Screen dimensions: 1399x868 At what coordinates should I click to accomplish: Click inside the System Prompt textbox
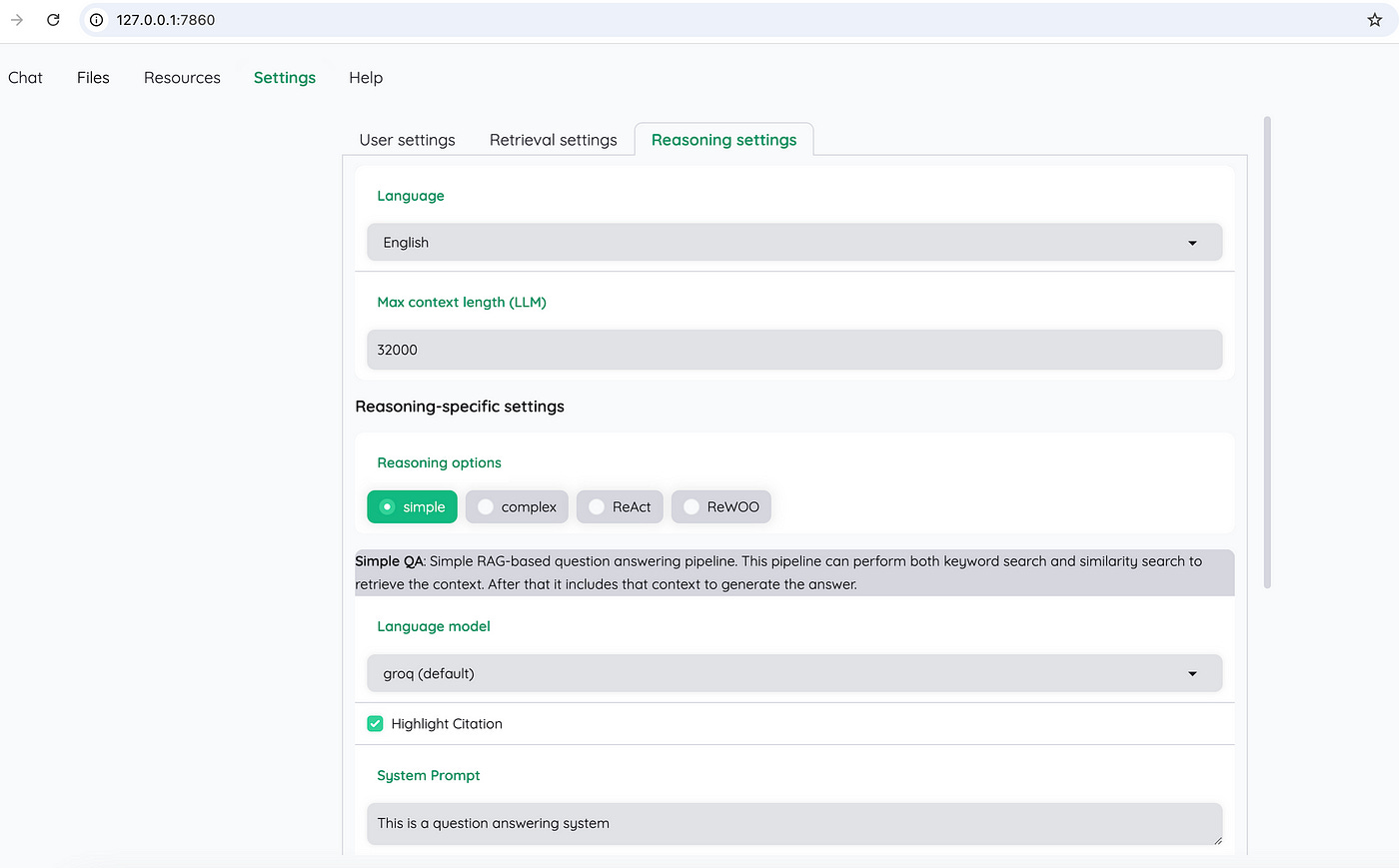click(794, 823)
